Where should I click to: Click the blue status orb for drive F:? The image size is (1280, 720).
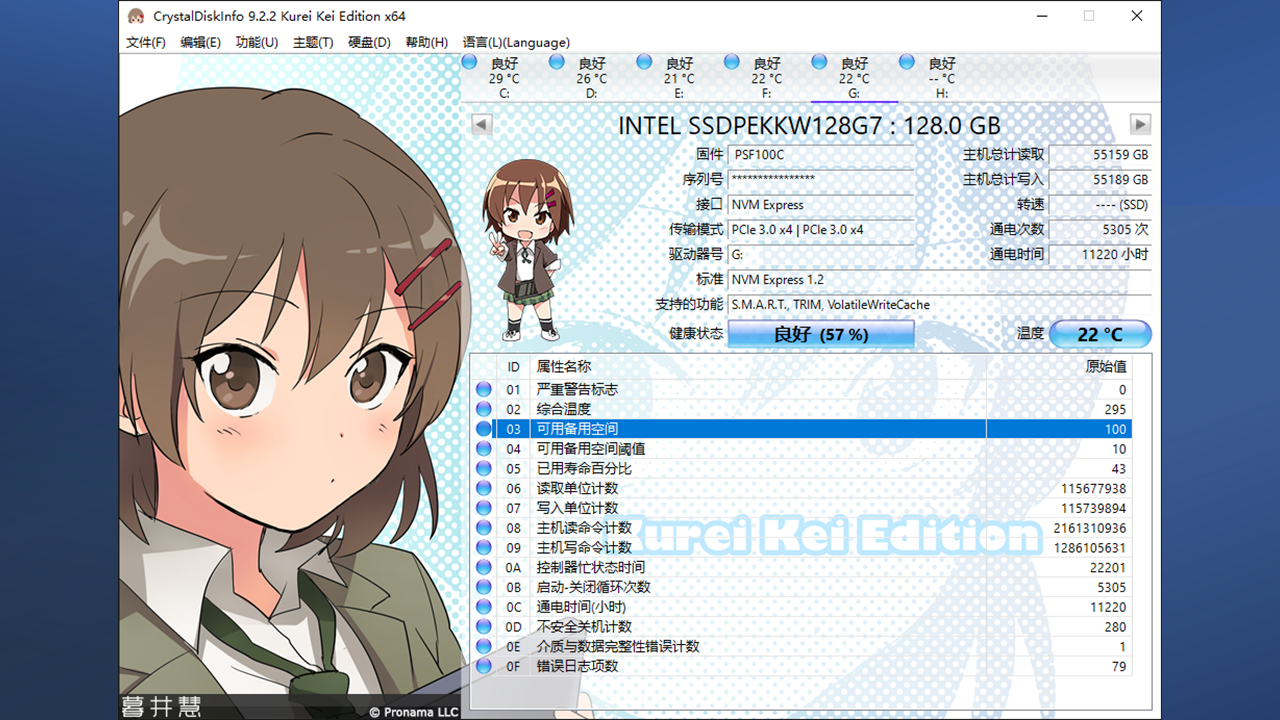[732, 62]
